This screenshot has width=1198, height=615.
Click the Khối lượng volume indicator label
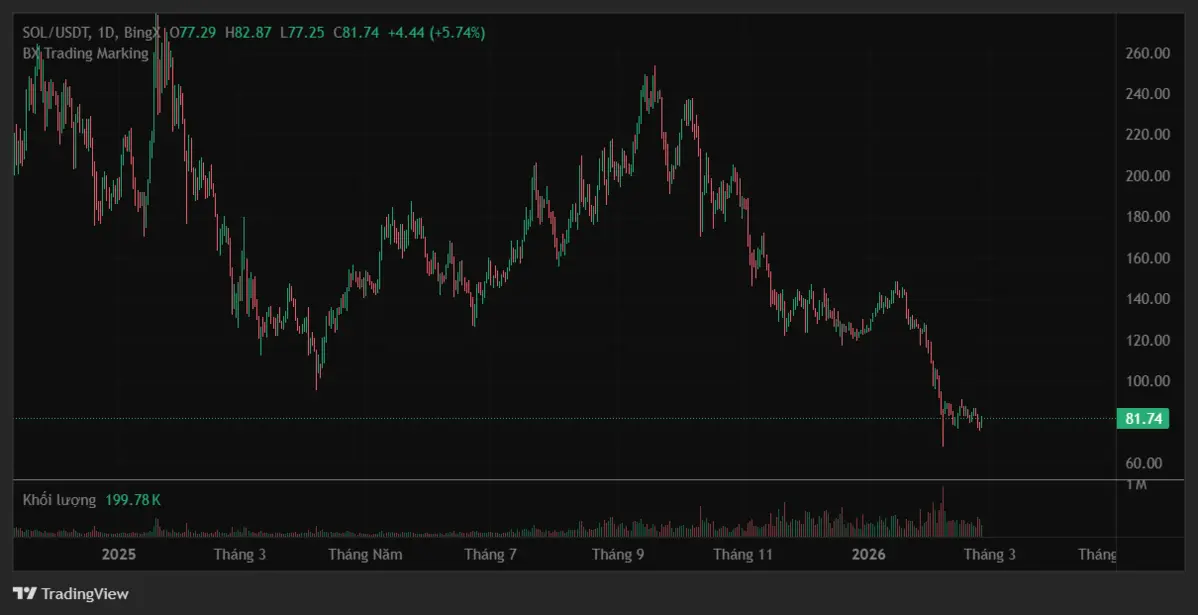point(59,500)
